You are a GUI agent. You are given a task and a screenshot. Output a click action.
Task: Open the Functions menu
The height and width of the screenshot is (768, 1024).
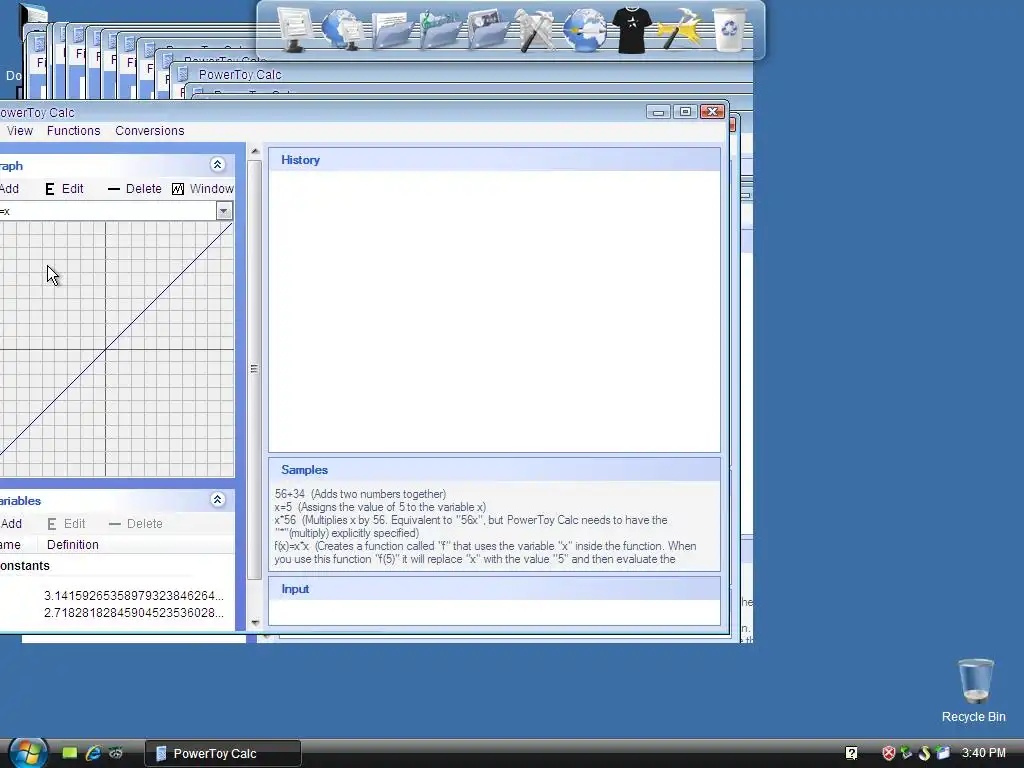[x=74, y=131]
